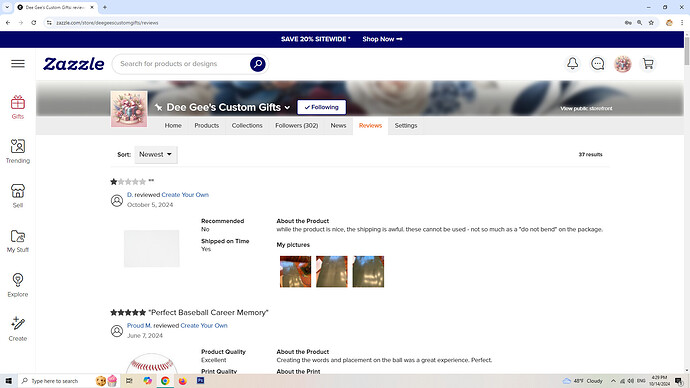
Task: View third review picture thumbnail
Action: tap(368, 271)
